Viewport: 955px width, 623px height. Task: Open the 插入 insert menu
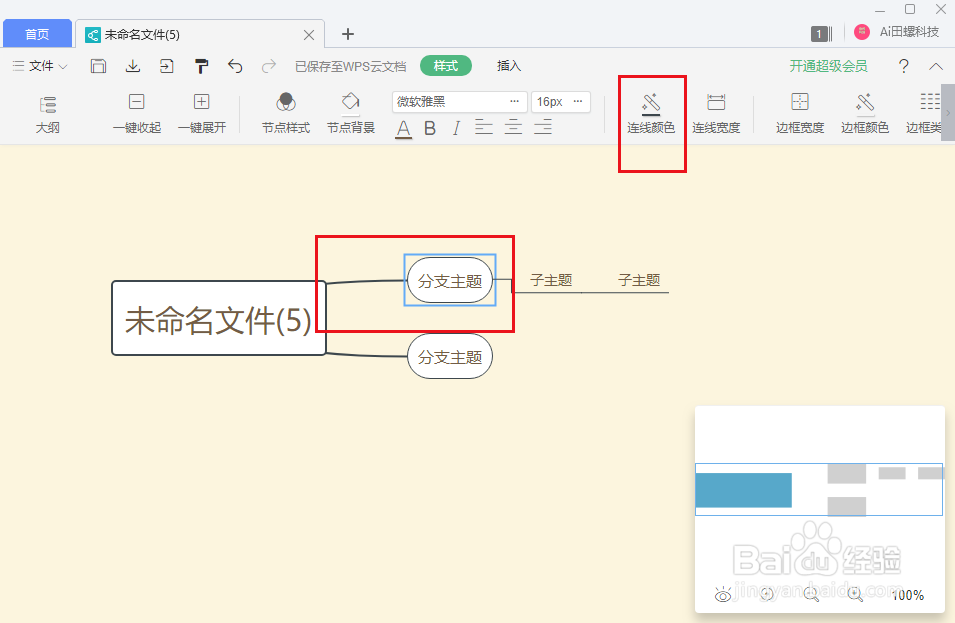[508, 66]
